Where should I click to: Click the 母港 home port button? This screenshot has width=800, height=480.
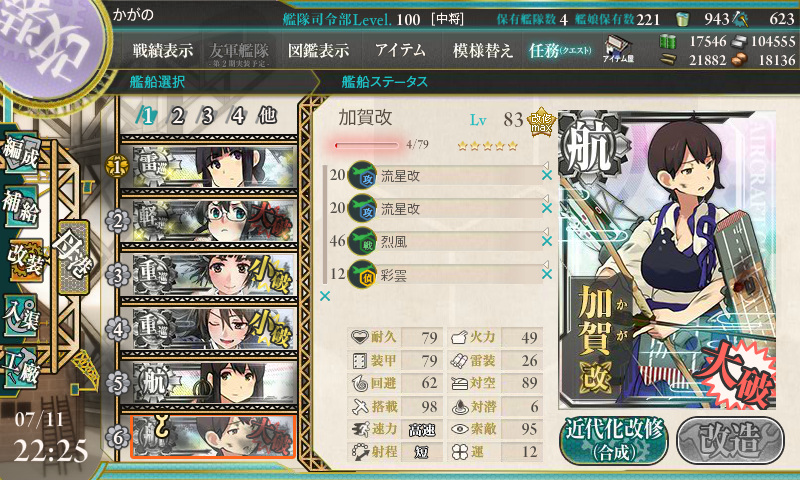point(73,258)
